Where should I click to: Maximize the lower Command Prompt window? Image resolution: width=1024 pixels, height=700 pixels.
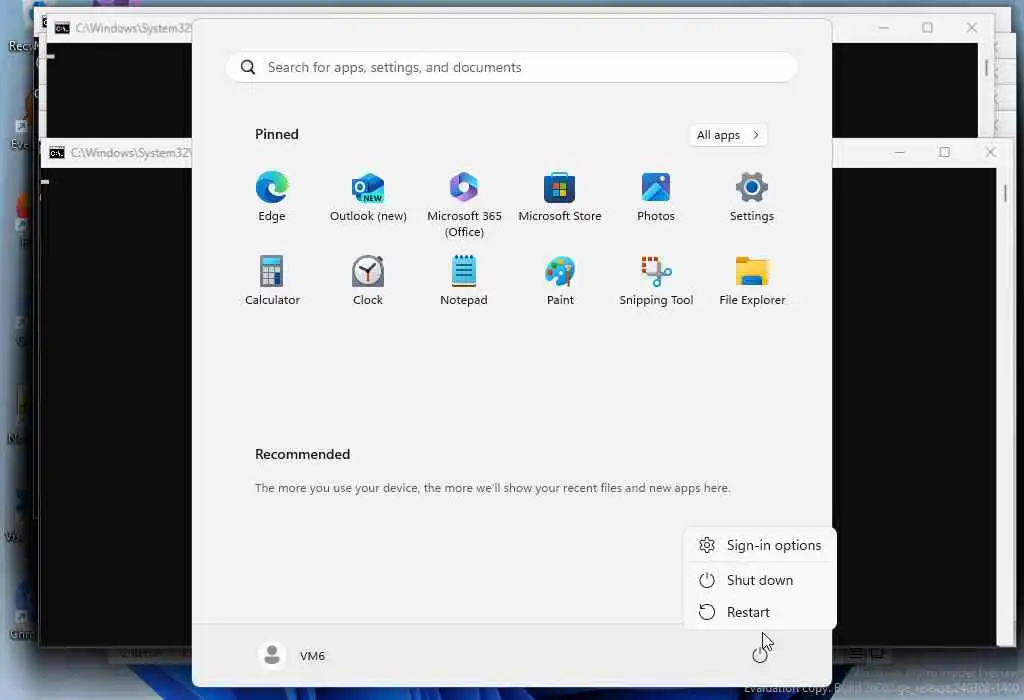coord(944,152)
